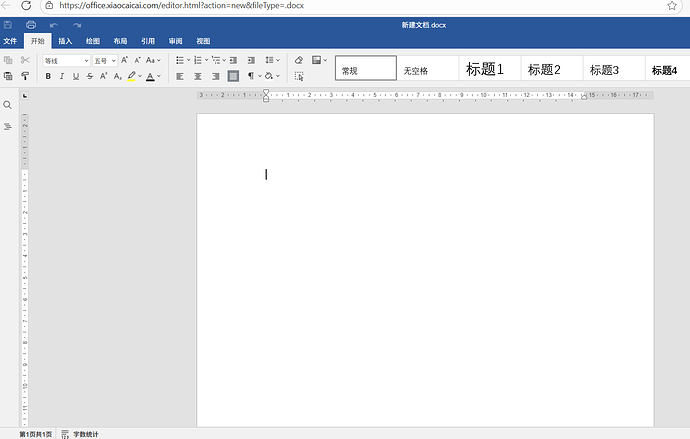Click the Save icon in title bar
This screenshot has width=690, height=439.
[9, 24]
